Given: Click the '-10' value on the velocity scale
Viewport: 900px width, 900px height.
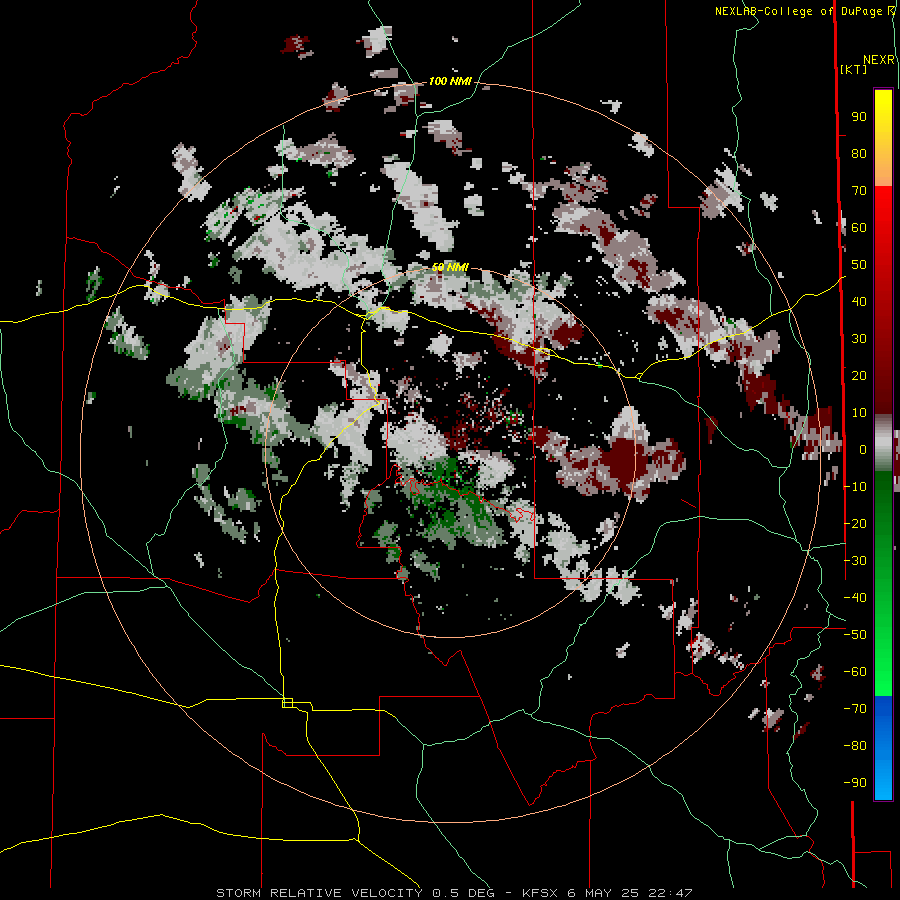Looking at the screenshot, I should pyautogui.click(x=855, y=487).
